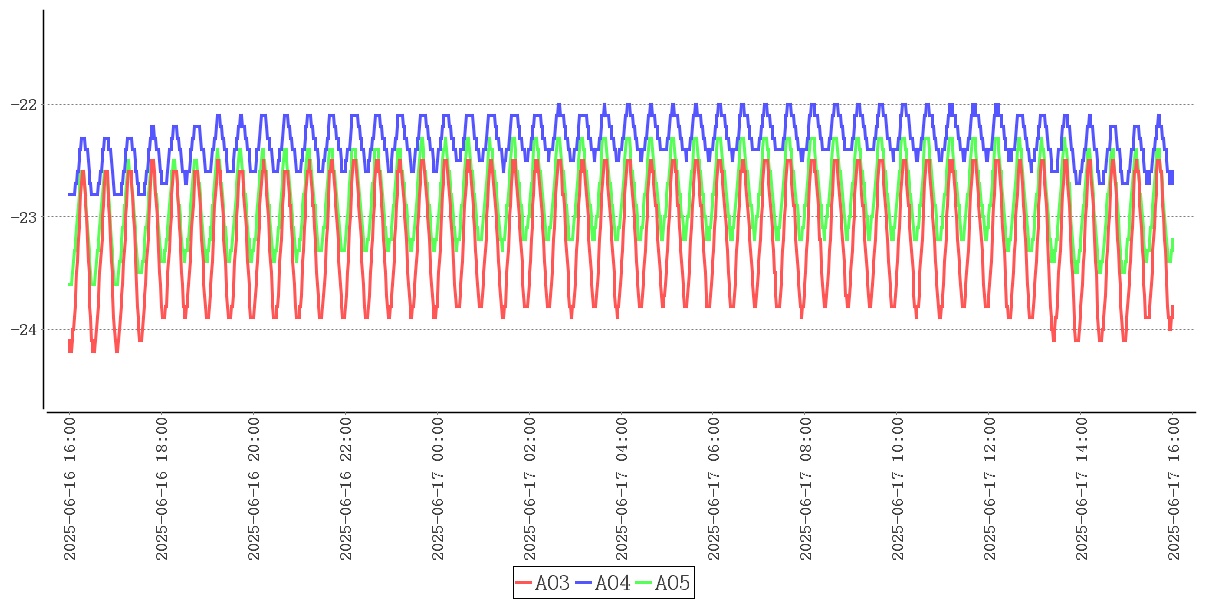The image size is (1207, 600).
Task: Click the -22 y-axis tick label
Action: point(23,104)
